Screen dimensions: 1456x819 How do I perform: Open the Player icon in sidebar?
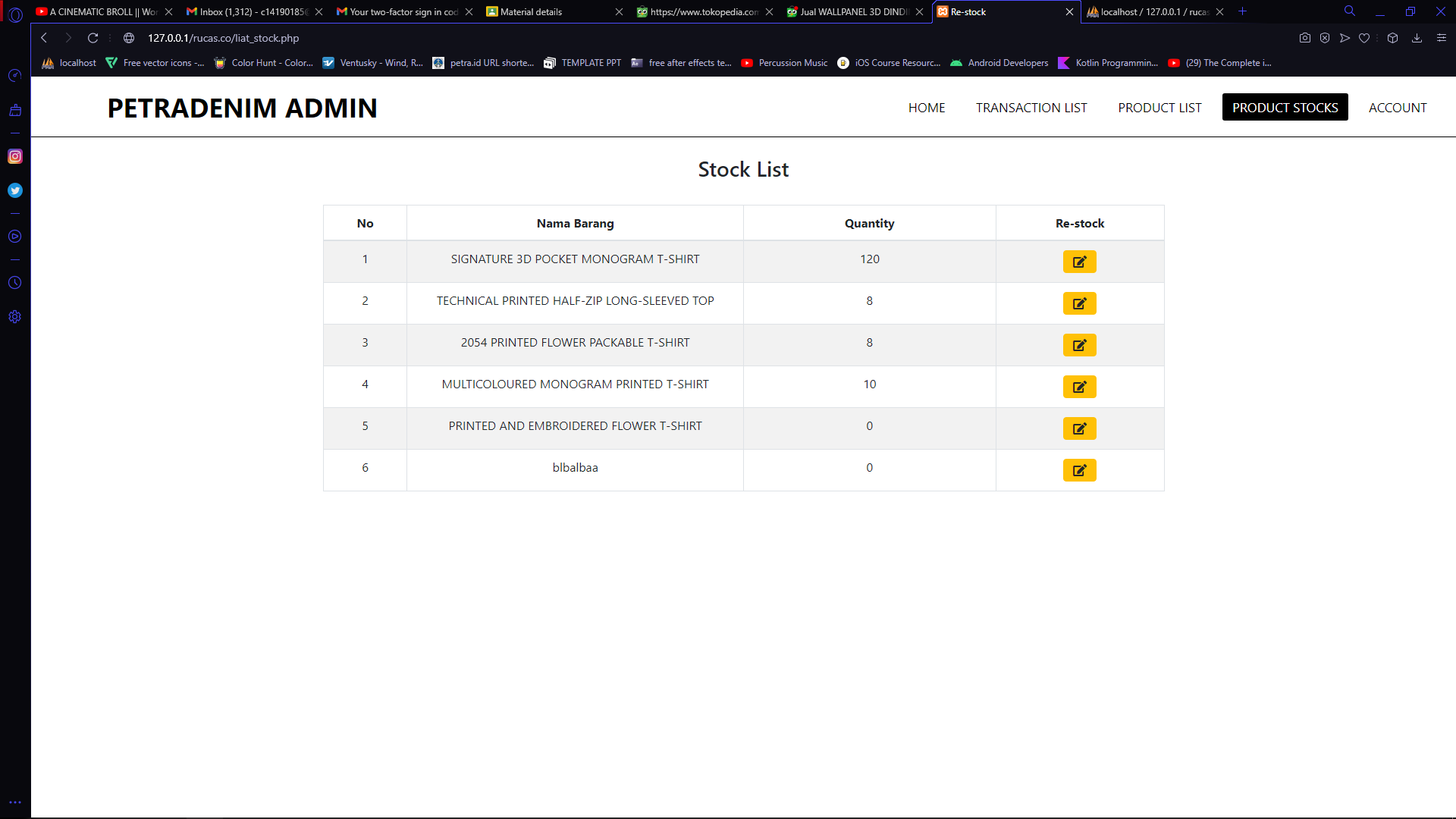(15, 236)
